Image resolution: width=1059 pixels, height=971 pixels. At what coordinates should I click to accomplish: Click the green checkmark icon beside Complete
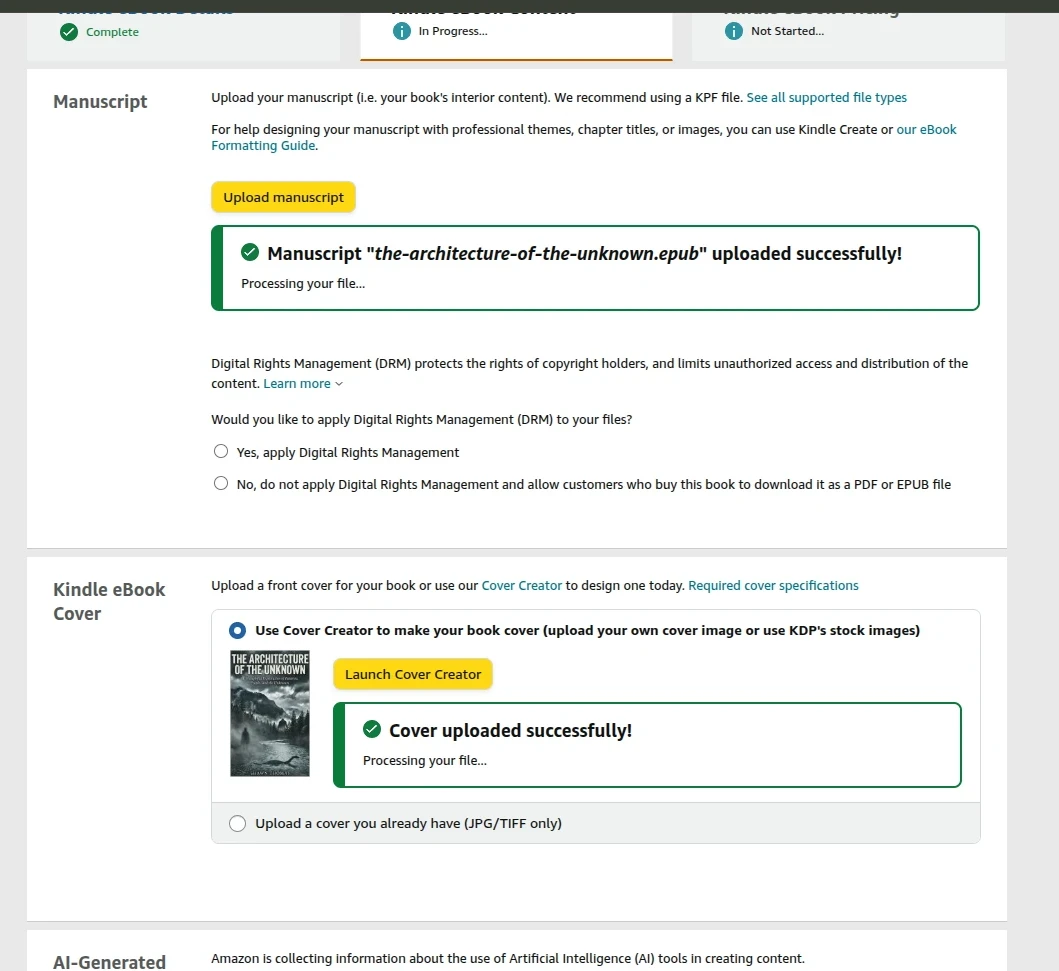(69, 32)
